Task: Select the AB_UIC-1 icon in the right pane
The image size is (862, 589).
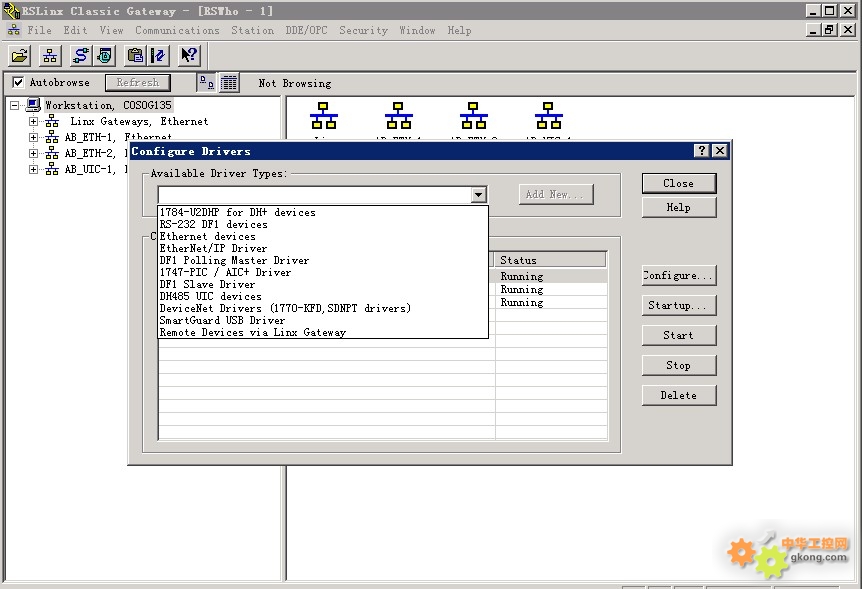Action: click(x=549, y=115)
